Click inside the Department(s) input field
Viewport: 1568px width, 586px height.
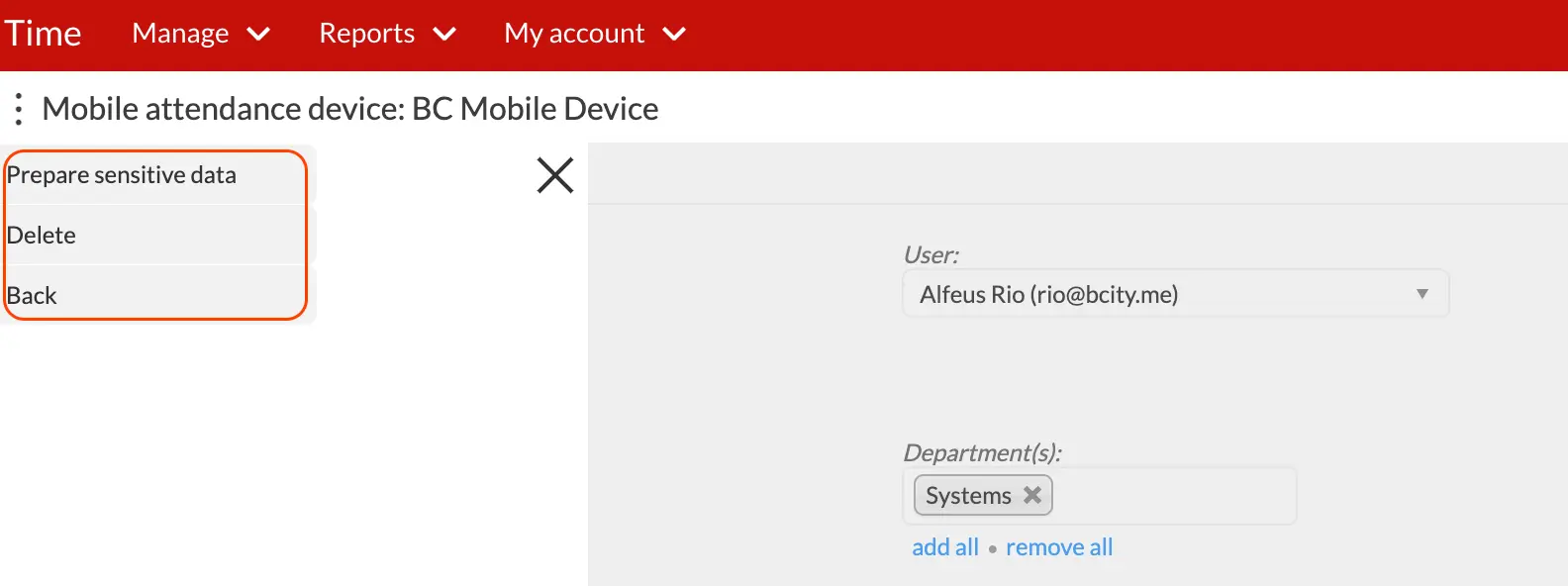(1173, 496)
